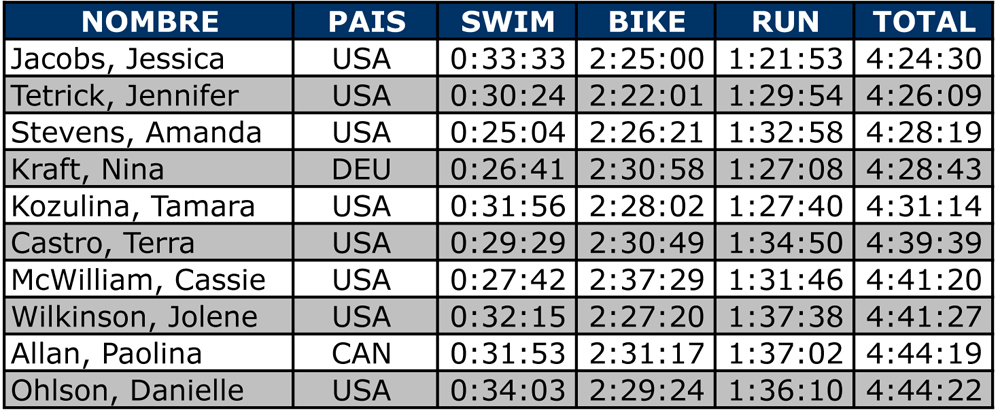Select McWilliam, Cassie total time 4:41:20
Screen dimensions: 1000x413
coord(923,280)
